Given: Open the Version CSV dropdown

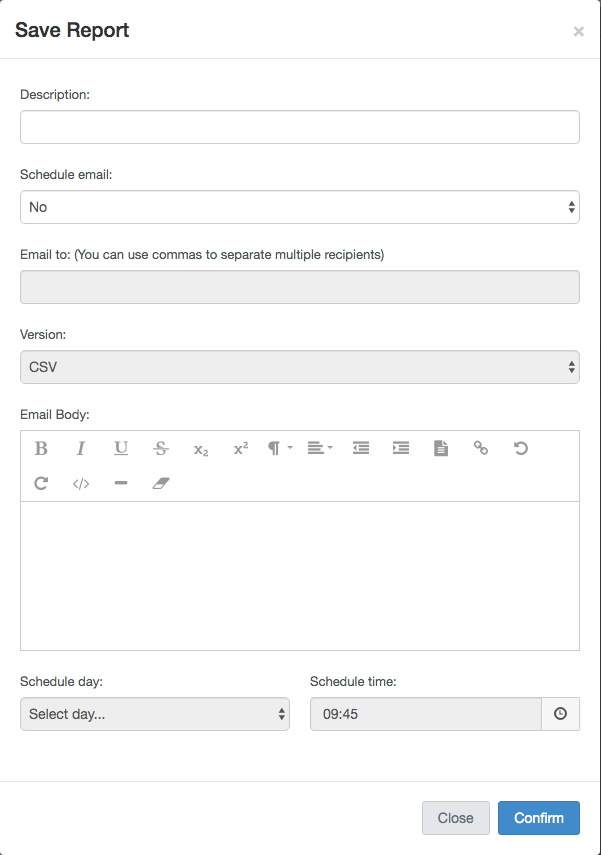Looking at the screenshot, I should 300,367.
